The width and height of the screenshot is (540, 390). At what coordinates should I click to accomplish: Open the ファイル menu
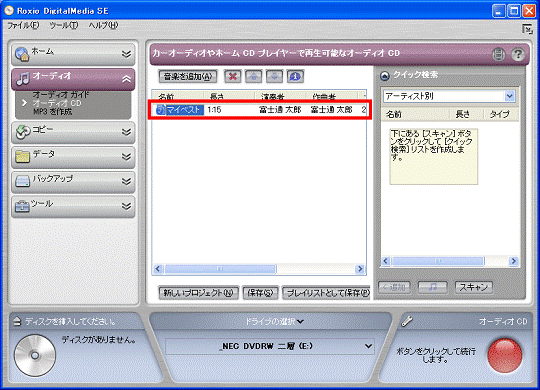pos(23,25)
